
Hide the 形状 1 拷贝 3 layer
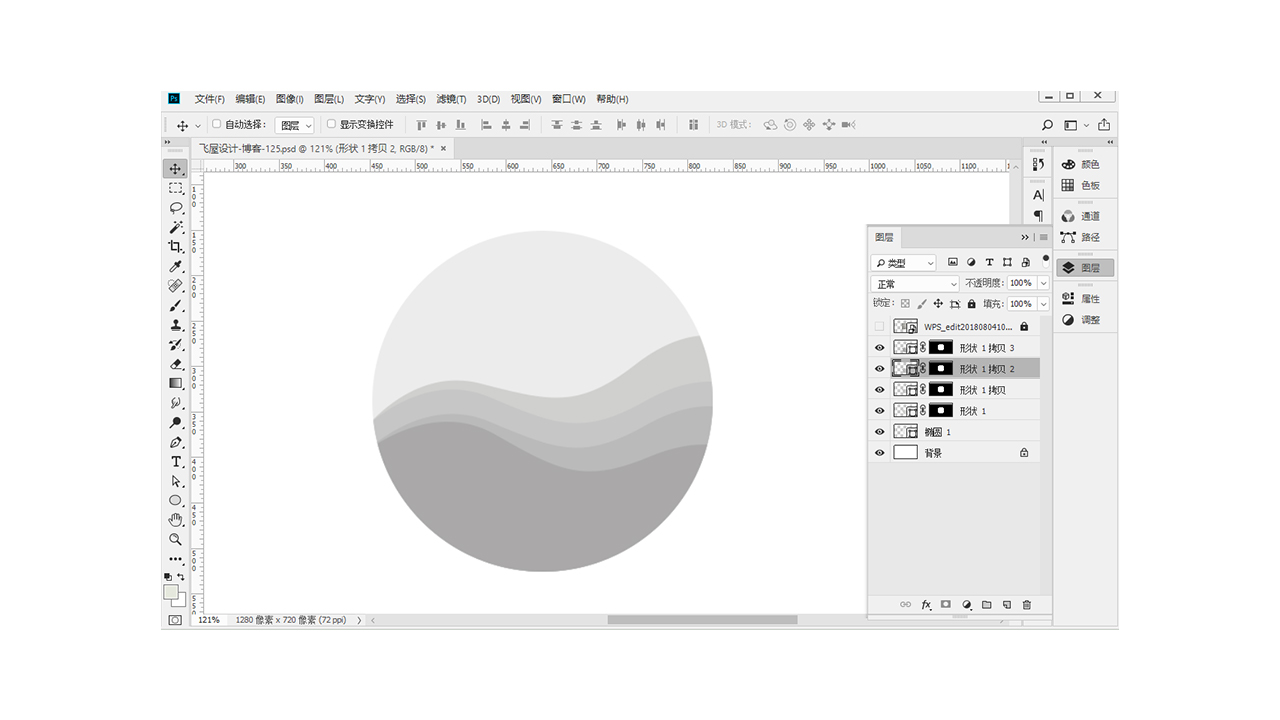click(x=880, y=348)
